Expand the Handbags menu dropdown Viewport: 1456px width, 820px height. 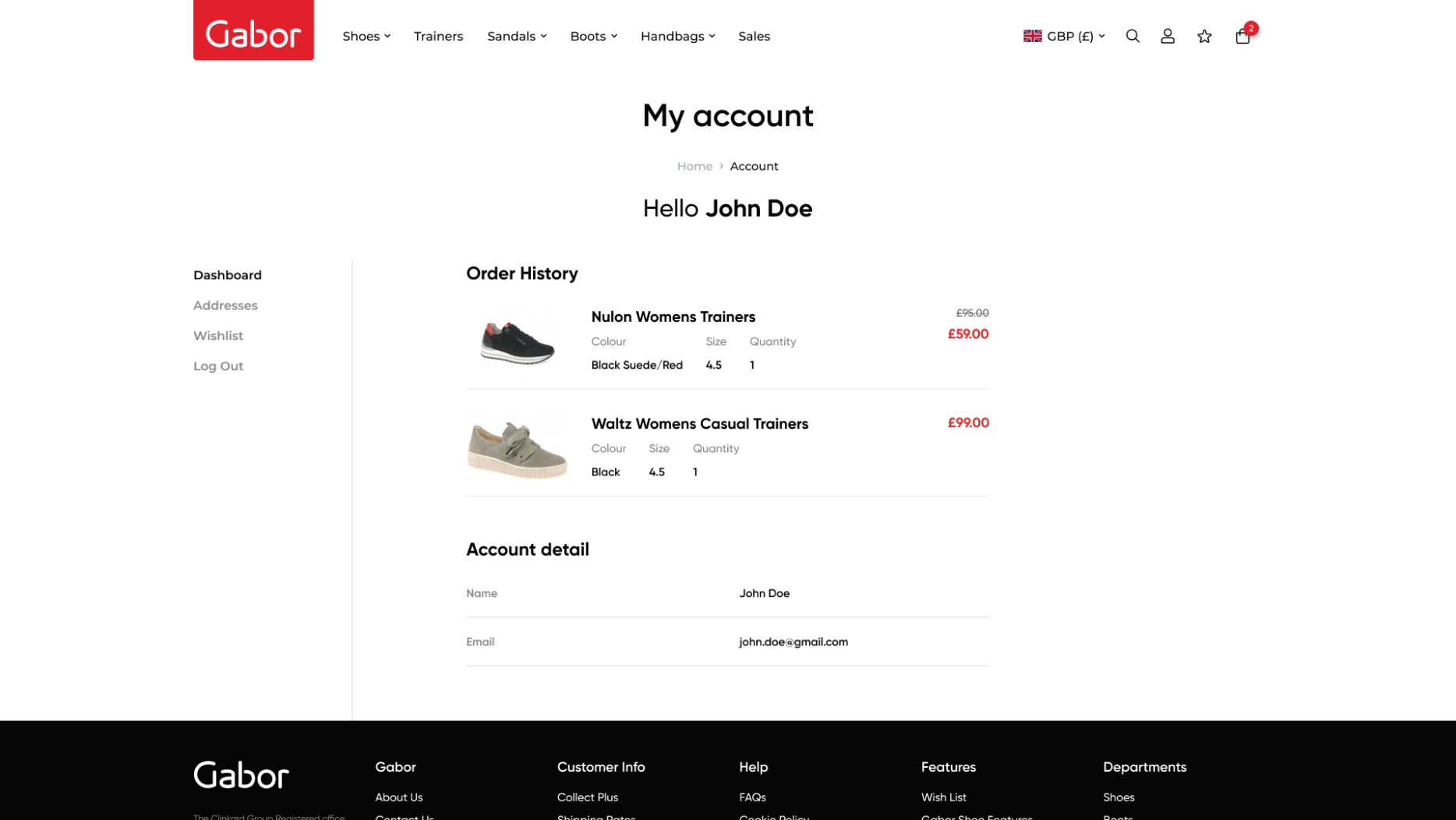click(677, 36)
